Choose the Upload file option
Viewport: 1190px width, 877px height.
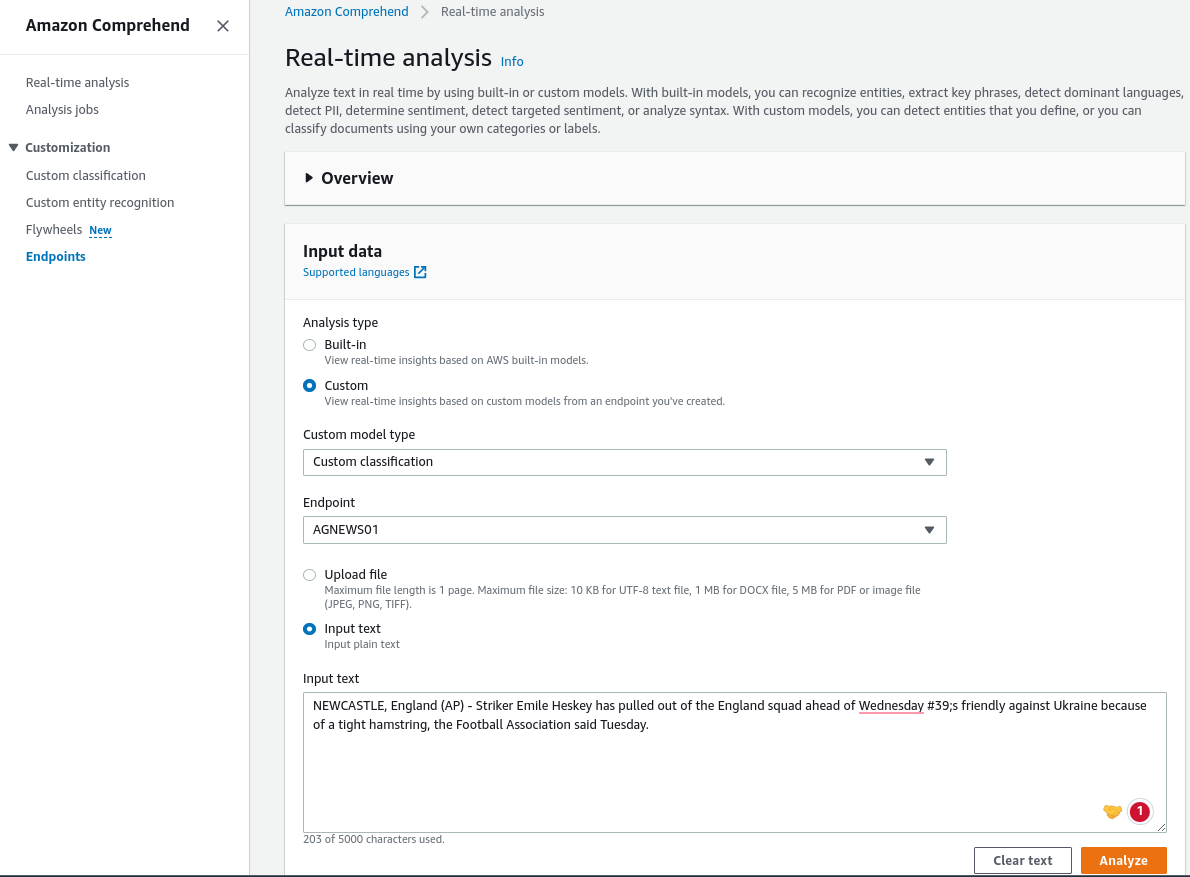pyautogui.click(x=310, y=575)
